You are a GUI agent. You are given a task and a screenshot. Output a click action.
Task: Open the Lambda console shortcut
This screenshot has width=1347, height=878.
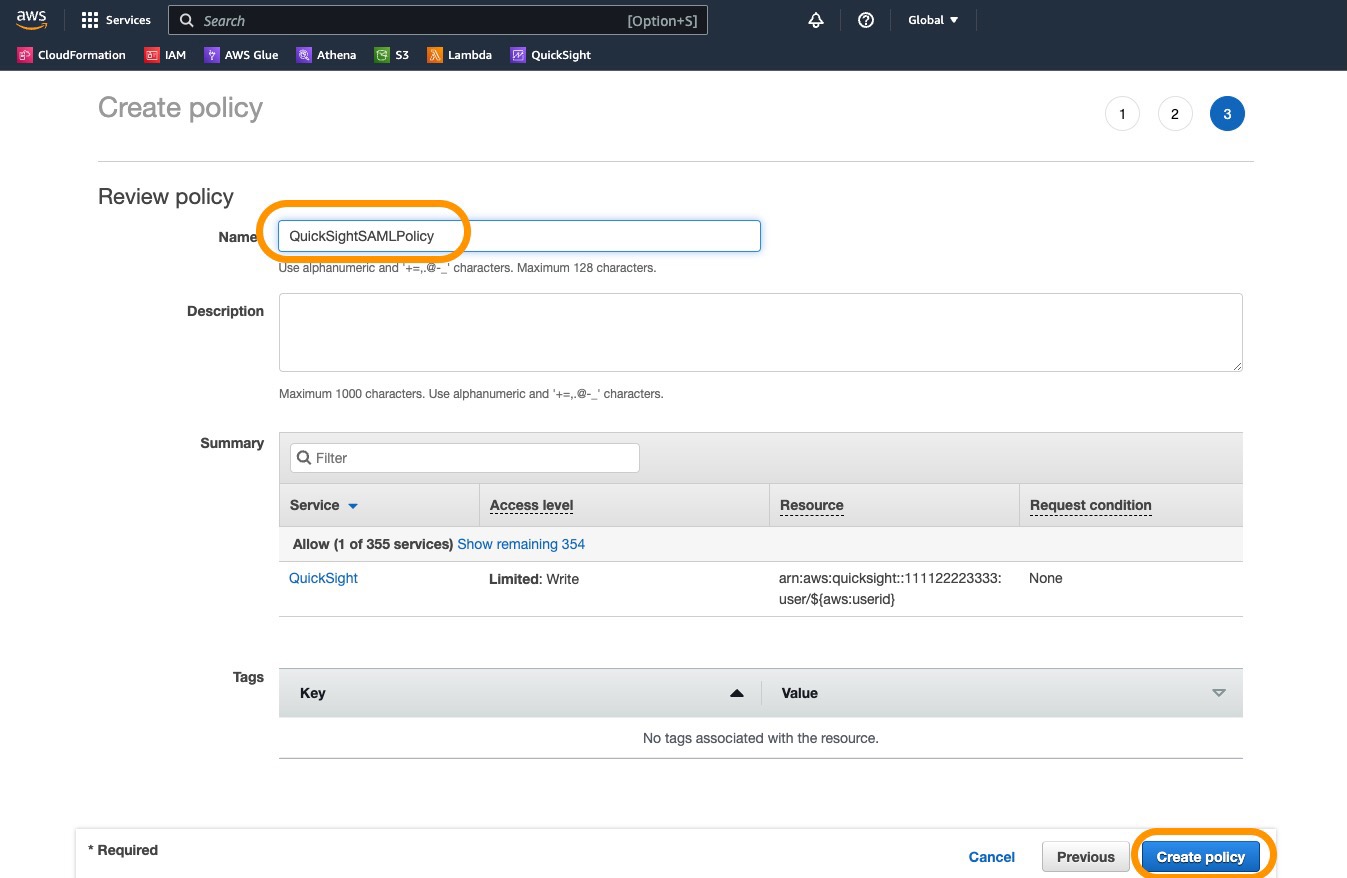(x=459, y=55)
